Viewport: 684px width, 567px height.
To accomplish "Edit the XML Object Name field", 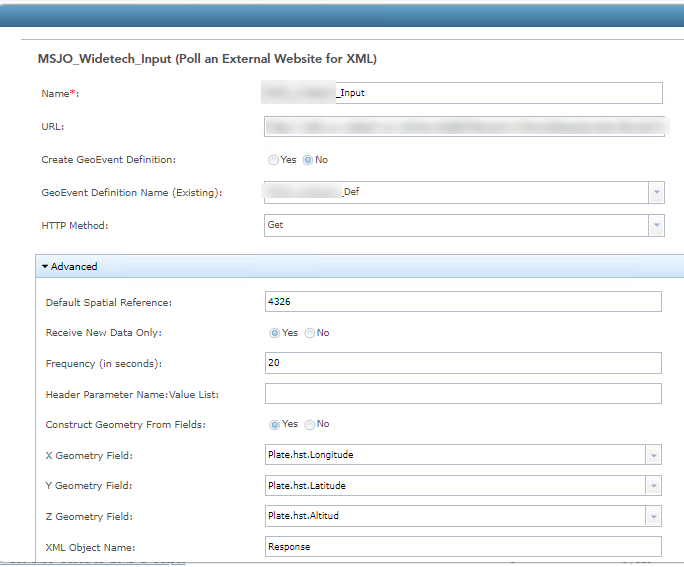I will 463,547.
